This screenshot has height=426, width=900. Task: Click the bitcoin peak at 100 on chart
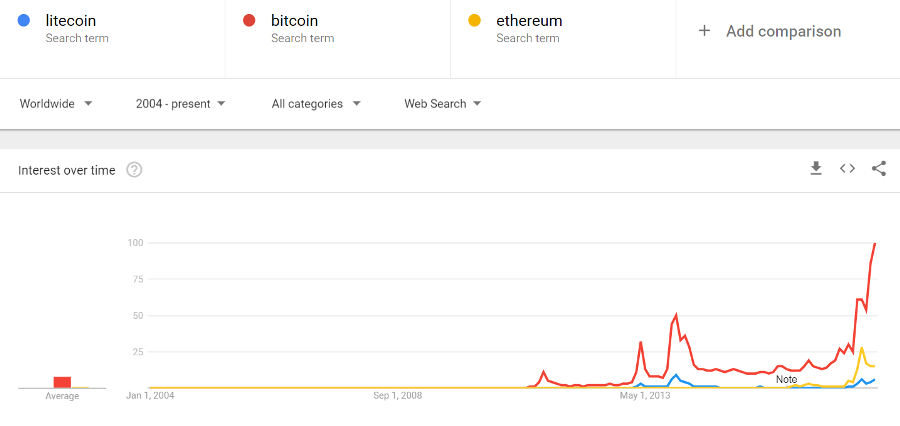coord(875,243)
